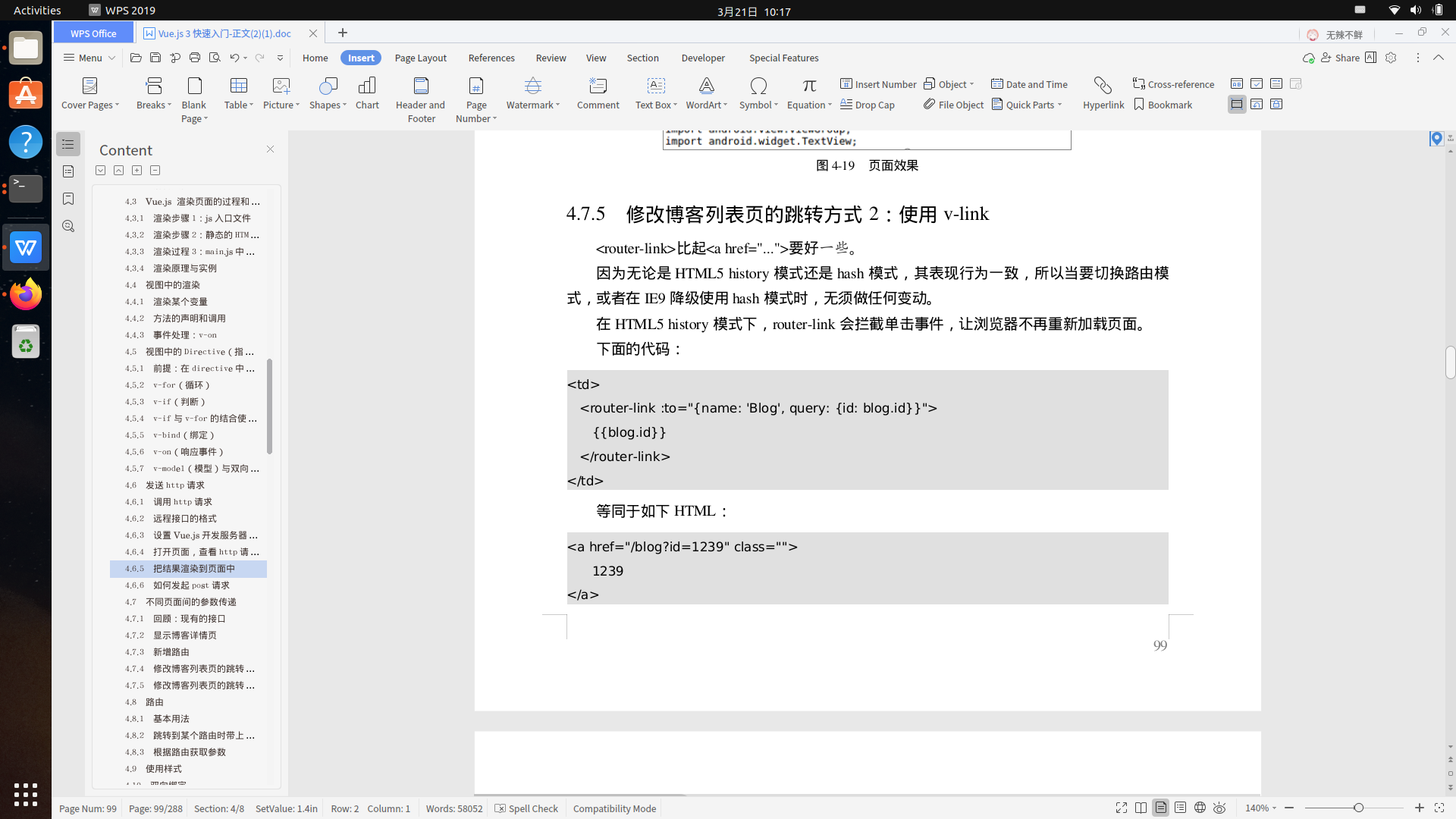Screen dimensions: 1456x819
Task: Insert a Chart from the ribbon
Action: tap(367, 86)
